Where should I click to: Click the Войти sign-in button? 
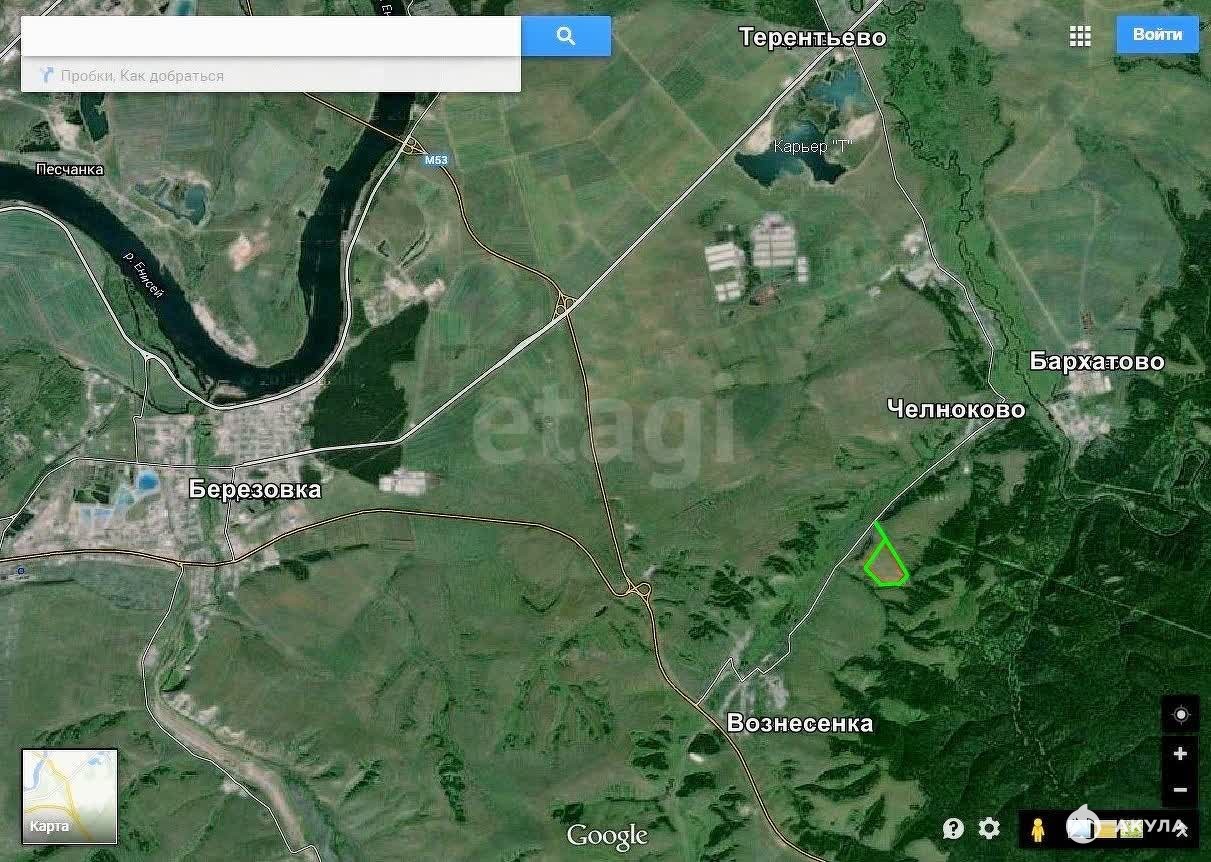(1157, 35)
